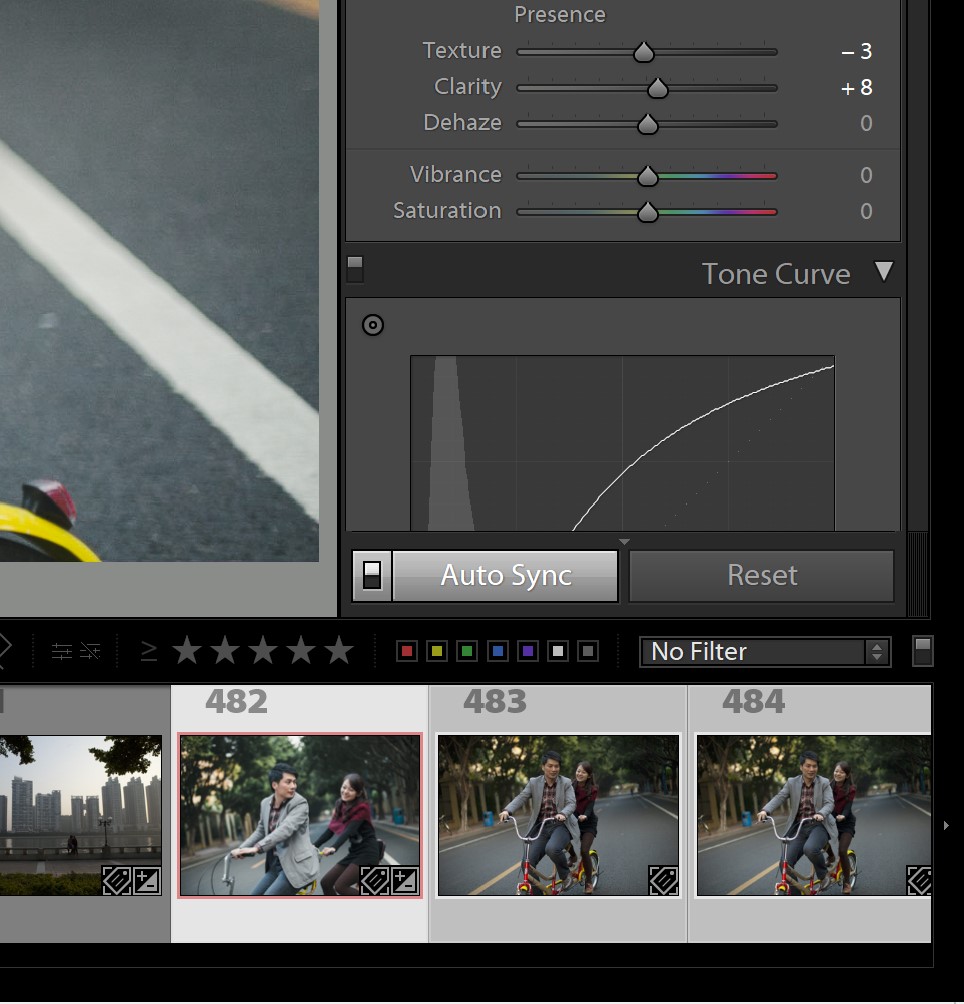
Task: Select the Saturation value 0
Action: tap(866, 211)
